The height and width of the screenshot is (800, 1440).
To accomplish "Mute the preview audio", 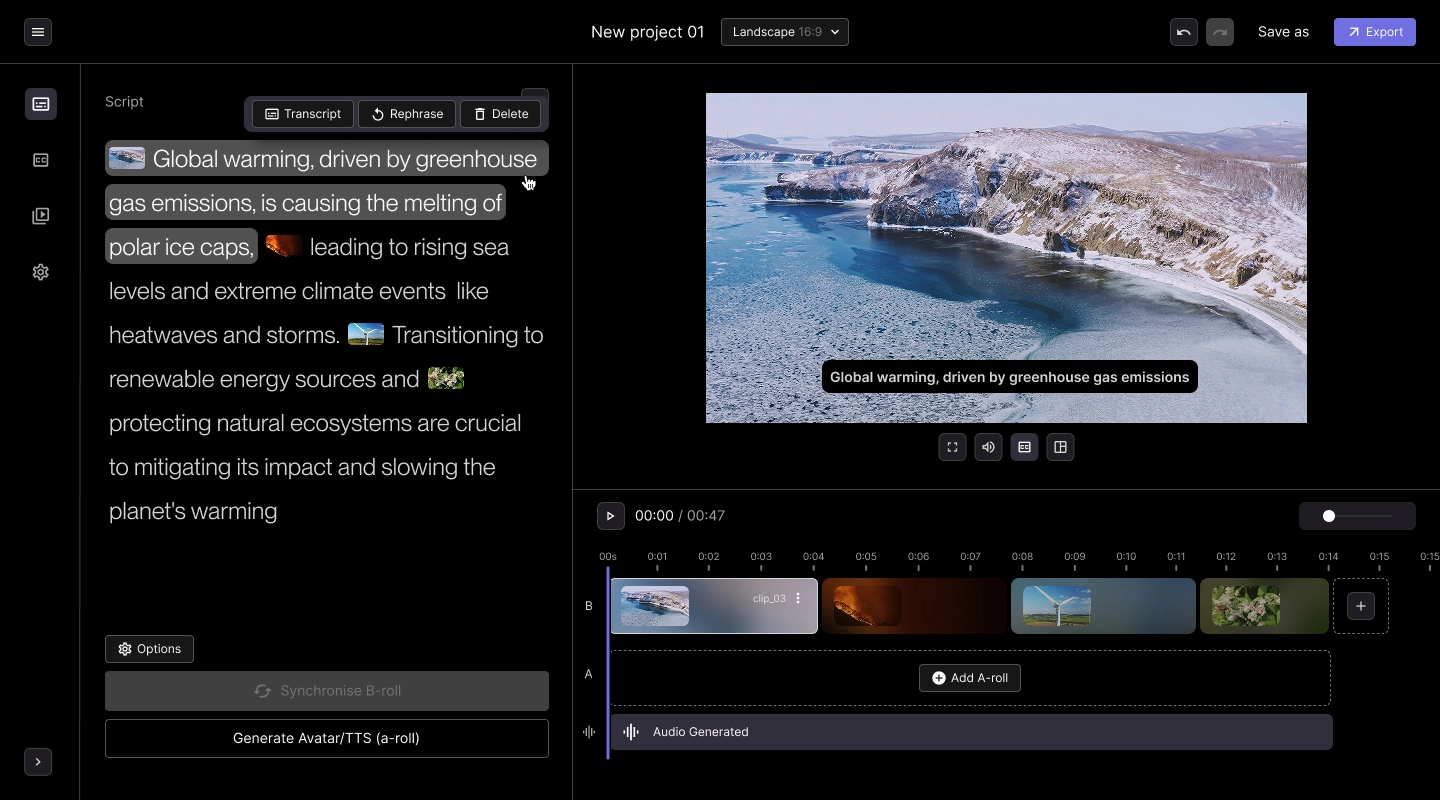I will [988, 447].
